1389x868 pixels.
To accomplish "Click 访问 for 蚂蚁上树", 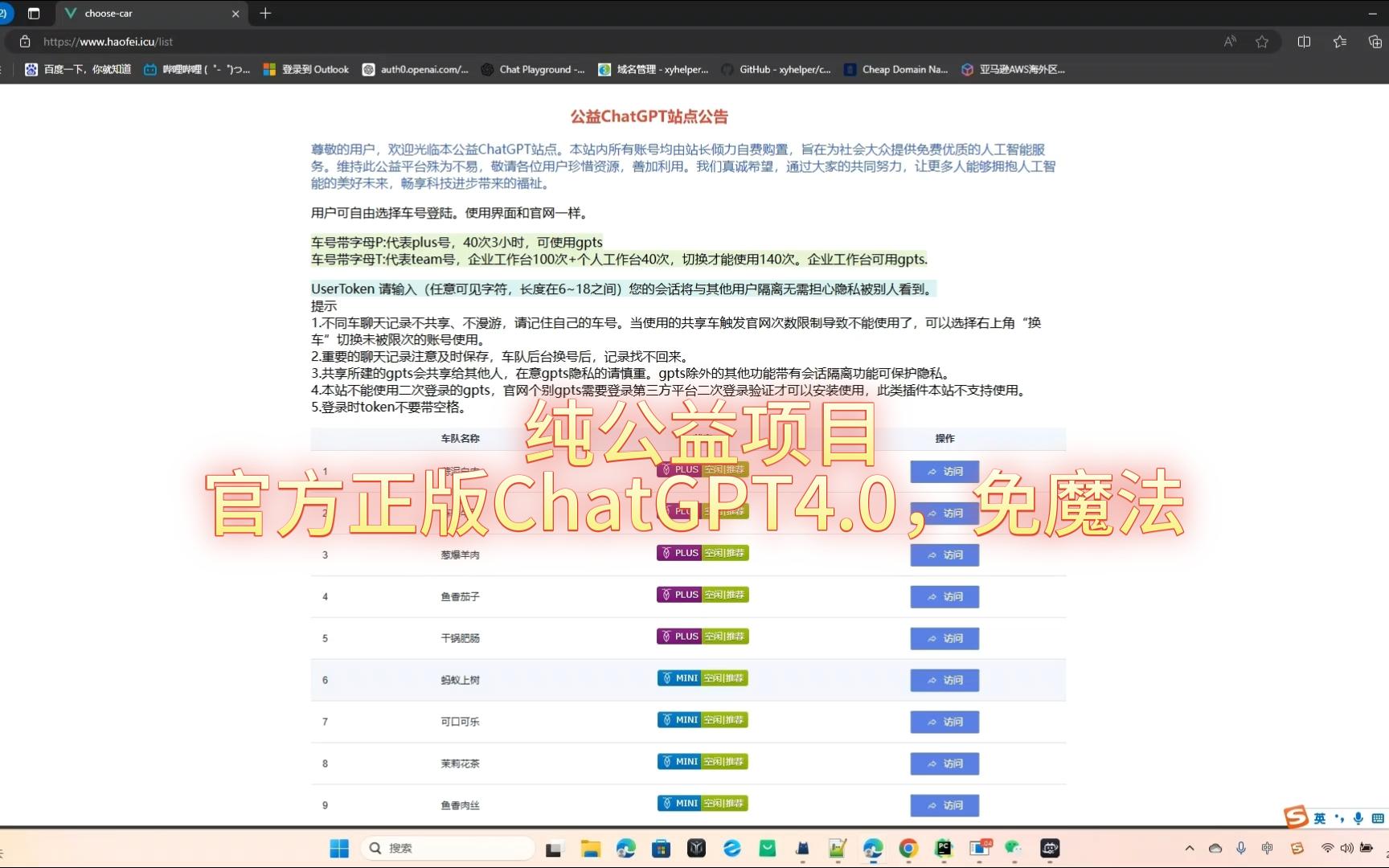I will (x=944, y=681).
